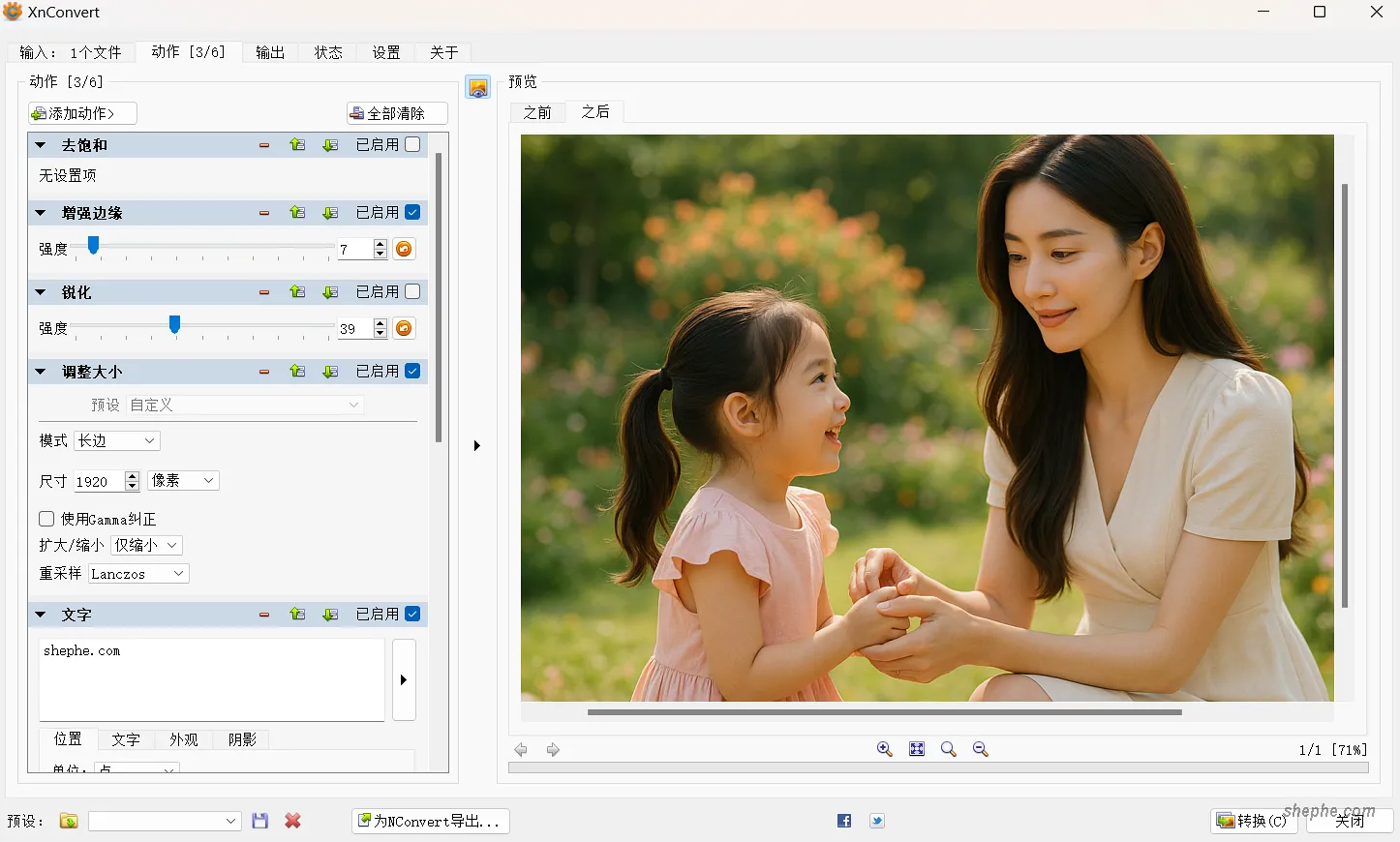Reset the 锐化 strength value
This screenshot has height=842, width=1400.
coord(404,328)
